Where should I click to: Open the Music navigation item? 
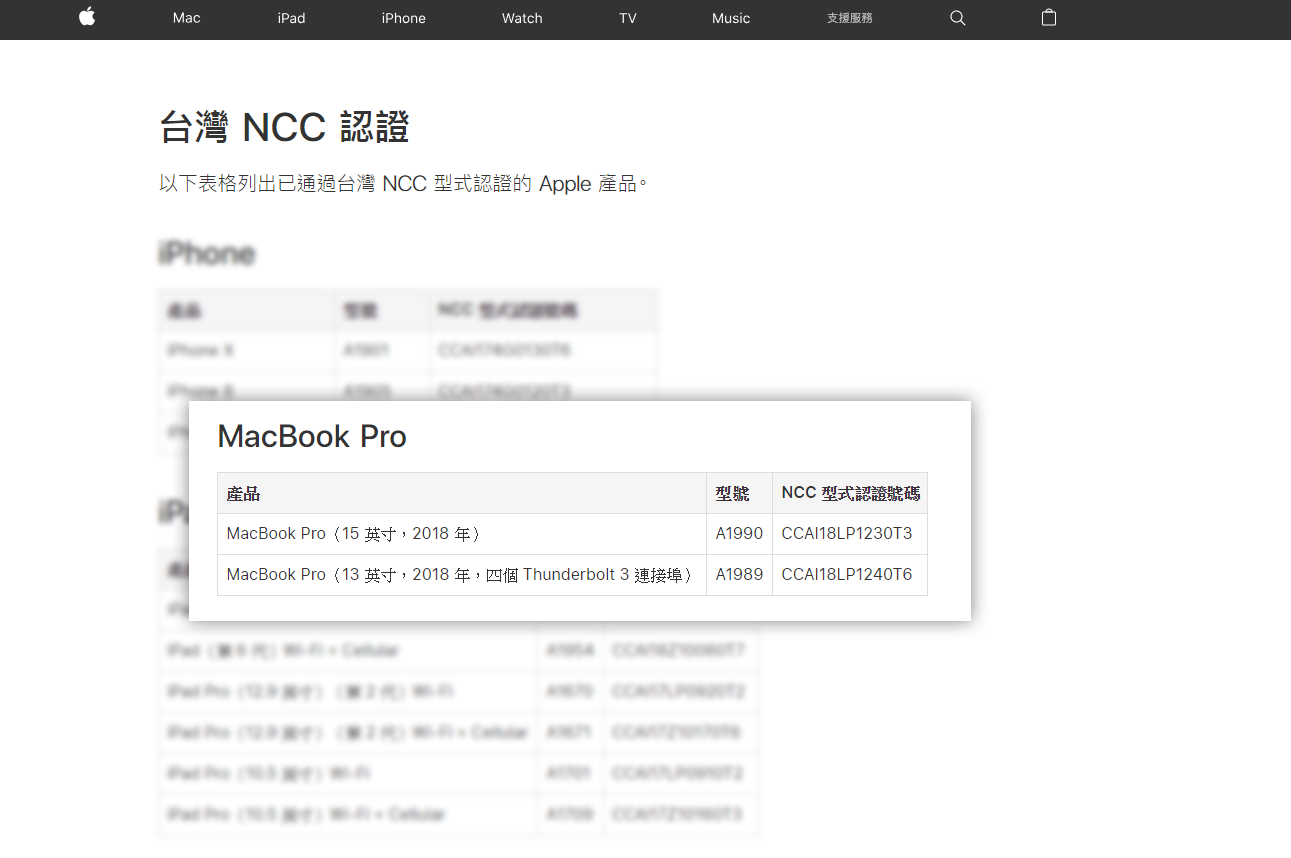[x=731, y=18]
